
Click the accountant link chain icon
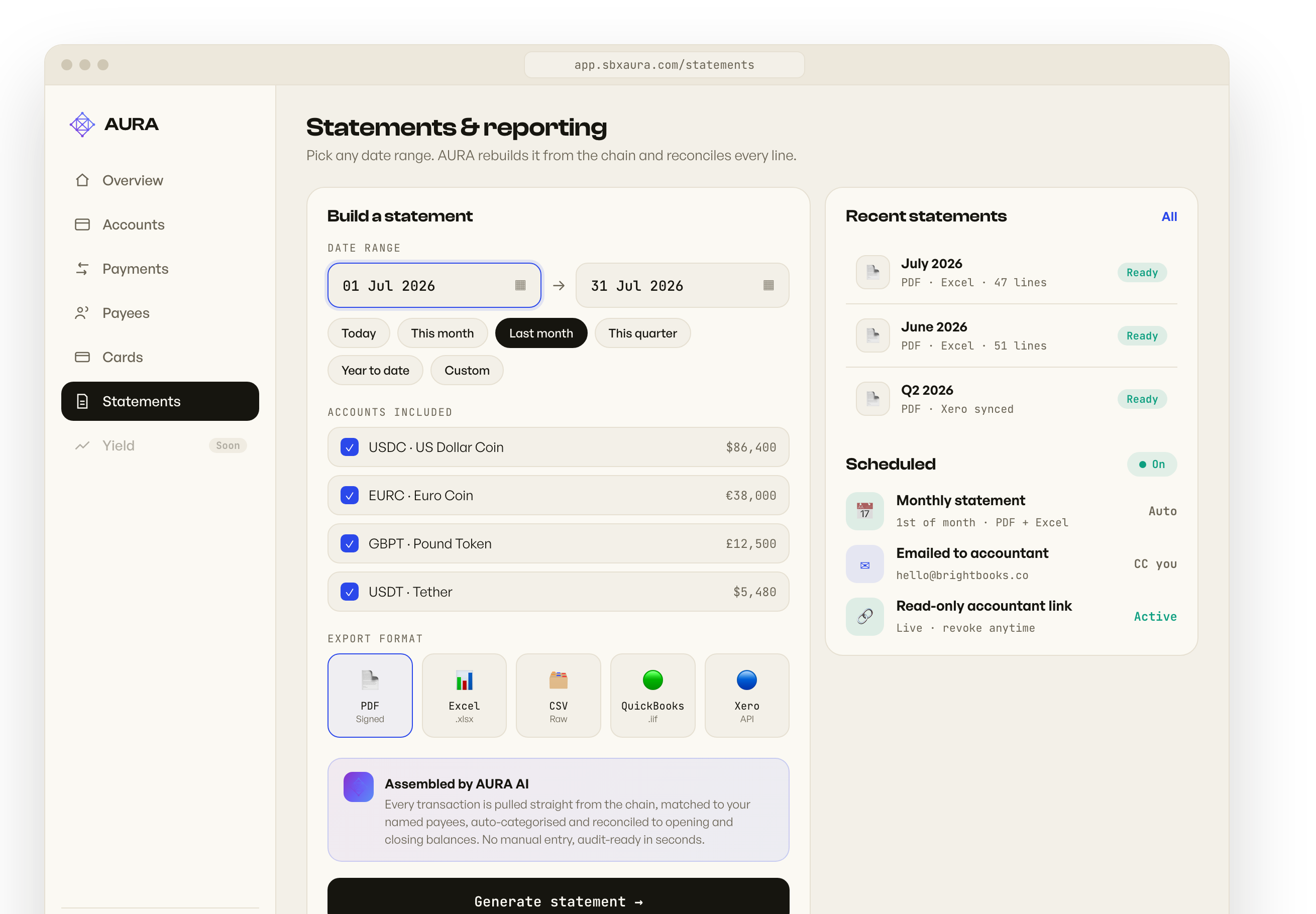pos(865,617)
